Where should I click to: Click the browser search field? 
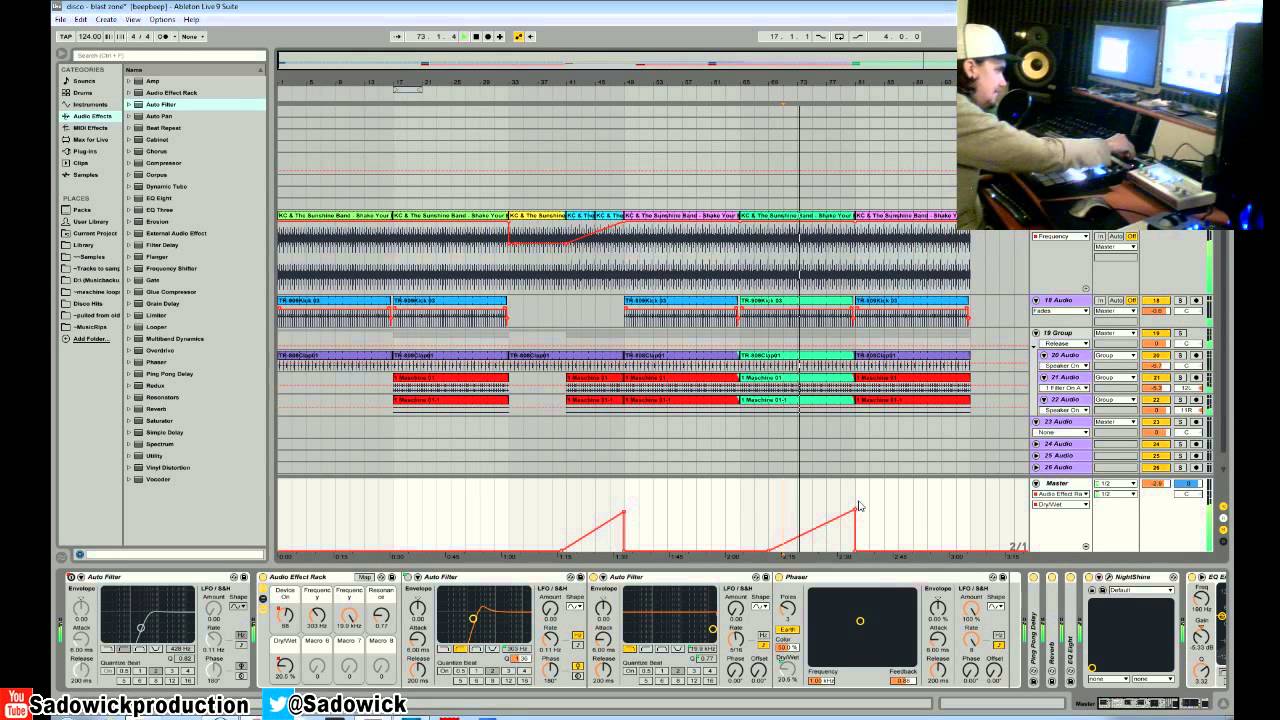[x=168, y=55]
